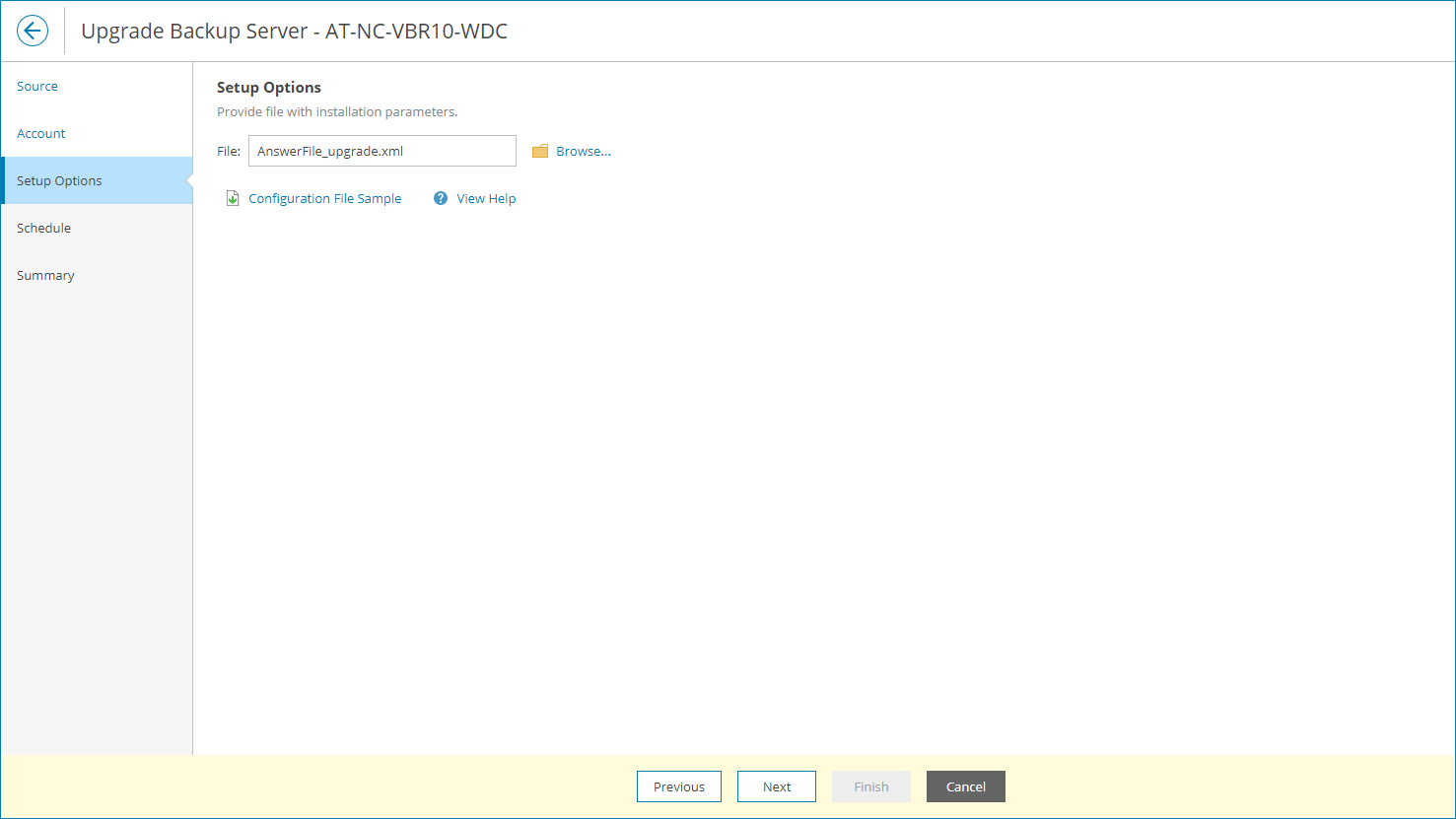Image resolution: width=1456 pixels, height=819 pixels.
Task: Click the AnswerFile_upgrade.xml file field
Action: tap(381, 150)
